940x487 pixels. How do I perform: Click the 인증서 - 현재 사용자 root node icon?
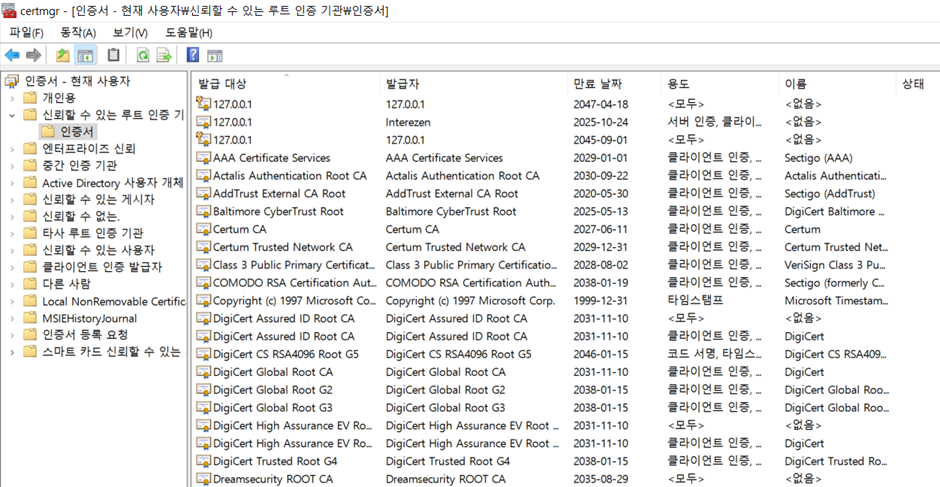click(12, 81)
